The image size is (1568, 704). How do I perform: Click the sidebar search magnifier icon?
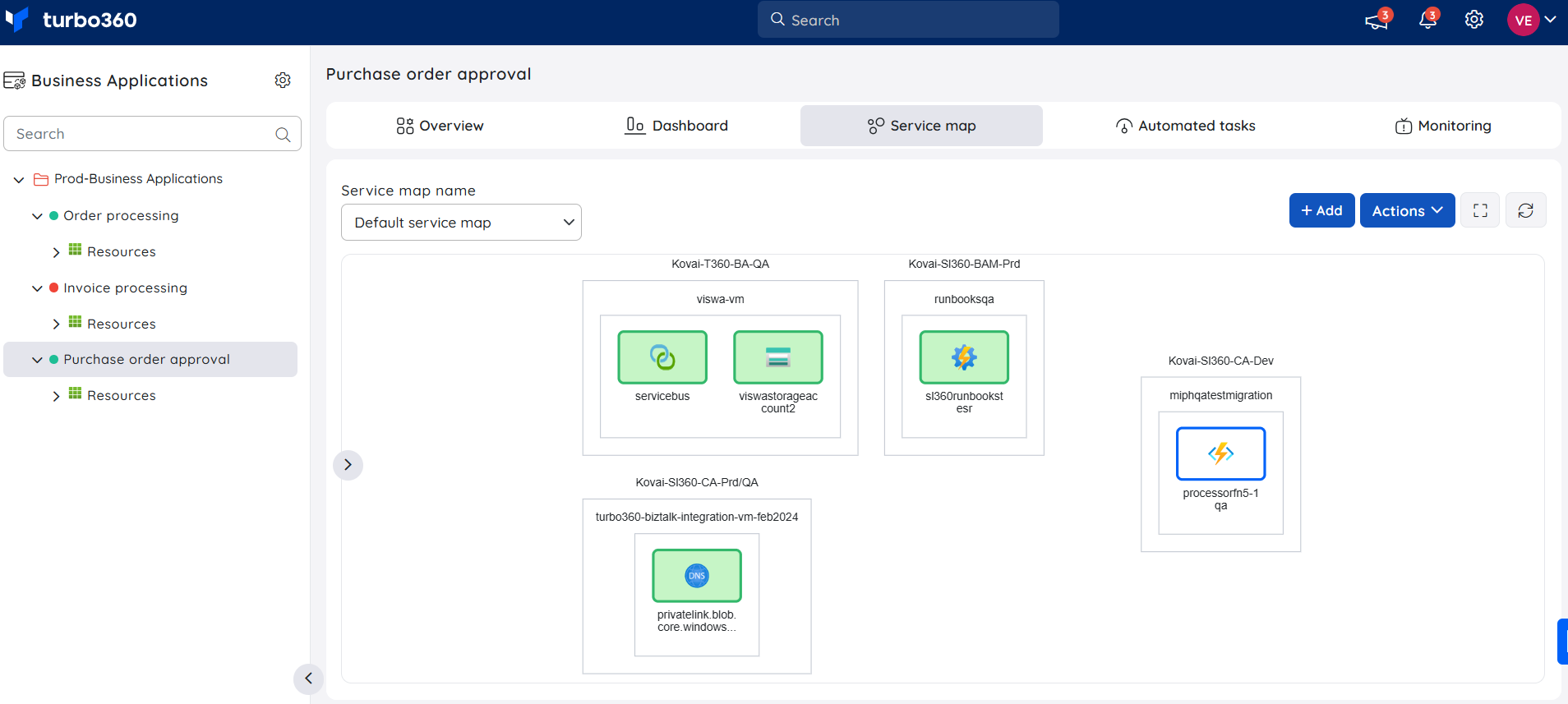283,135
